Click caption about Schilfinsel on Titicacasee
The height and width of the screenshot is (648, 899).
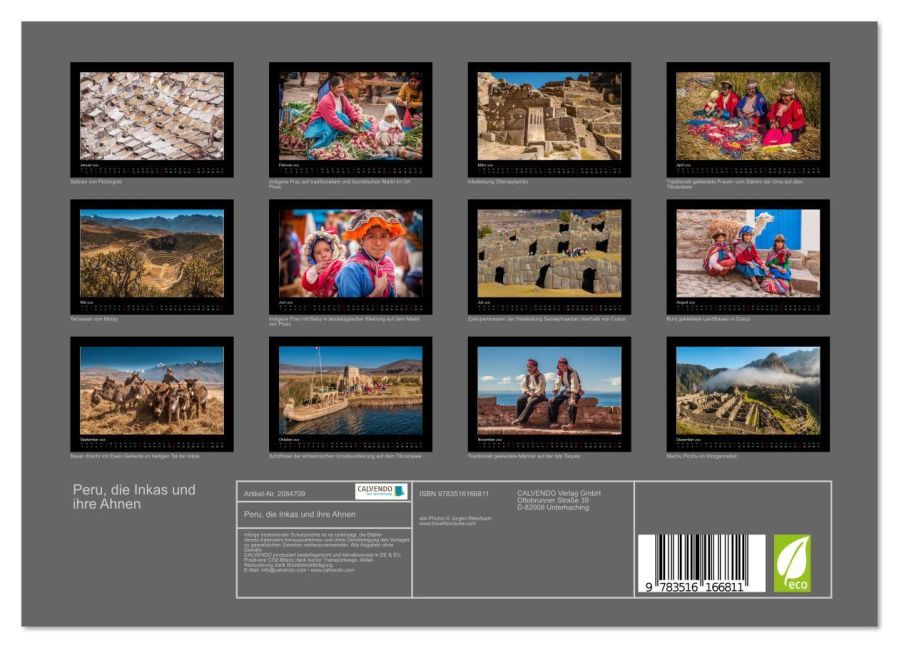[x=345, y=456]
